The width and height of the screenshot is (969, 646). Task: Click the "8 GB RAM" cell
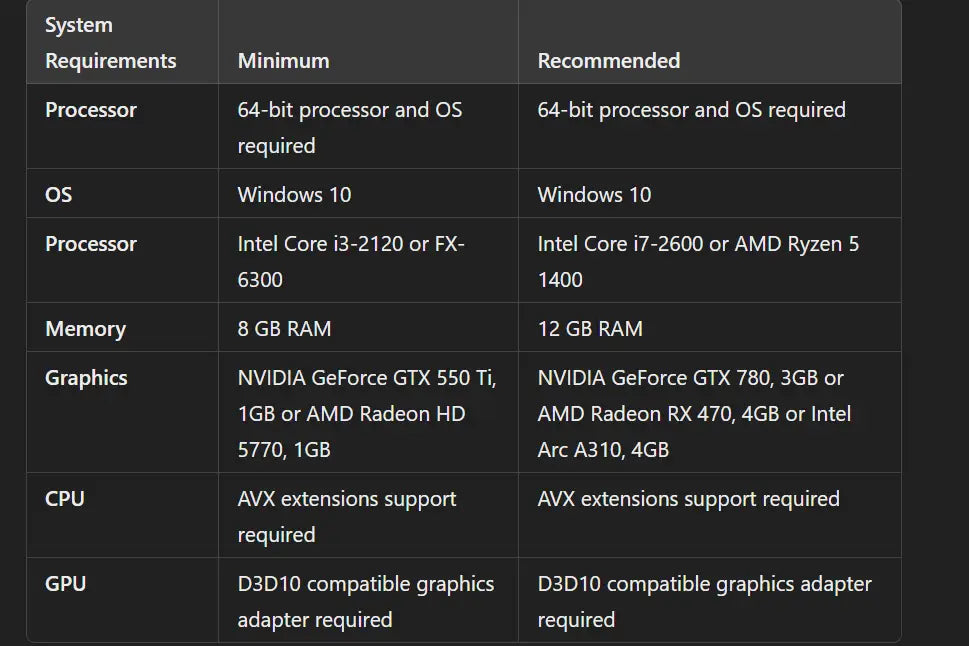click(x=284, y=329)
